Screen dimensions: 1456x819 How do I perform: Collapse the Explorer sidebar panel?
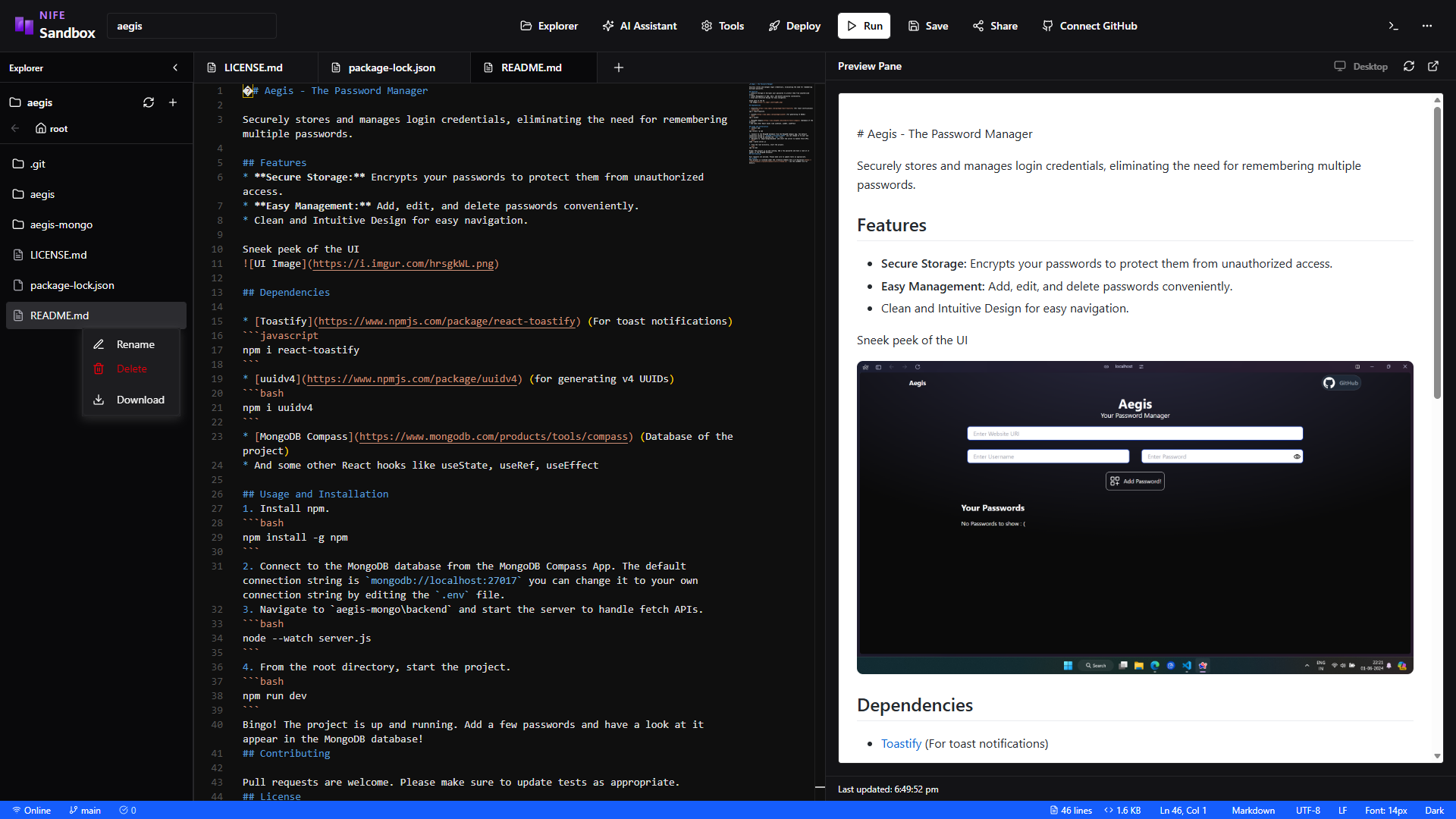click(175, 67)
